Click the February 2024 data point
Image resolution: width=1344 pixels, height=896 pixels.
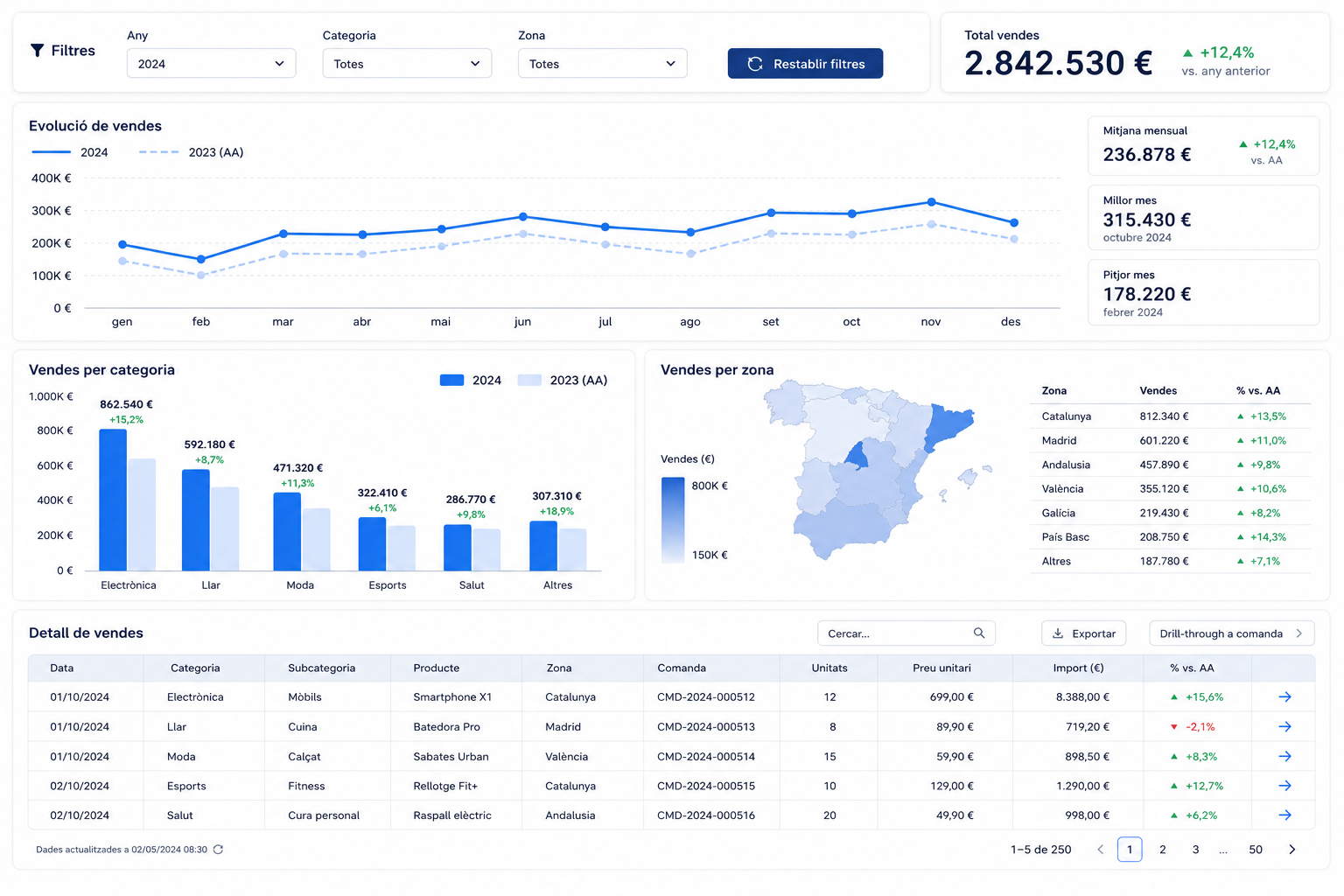(201, 259)
